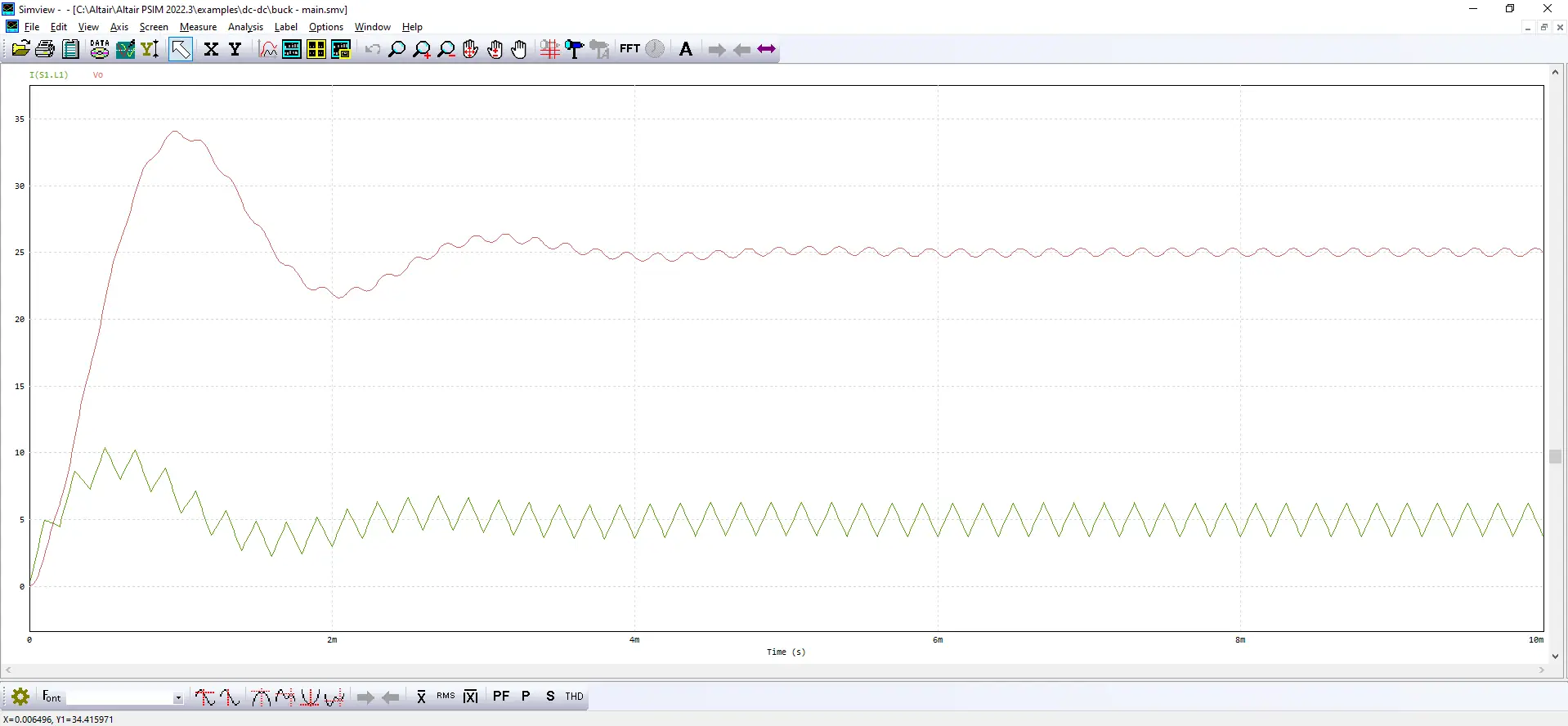Viewport: 1568px width, 726px height.
Task: Open the Measure menu
Action: tap(199, 27)
